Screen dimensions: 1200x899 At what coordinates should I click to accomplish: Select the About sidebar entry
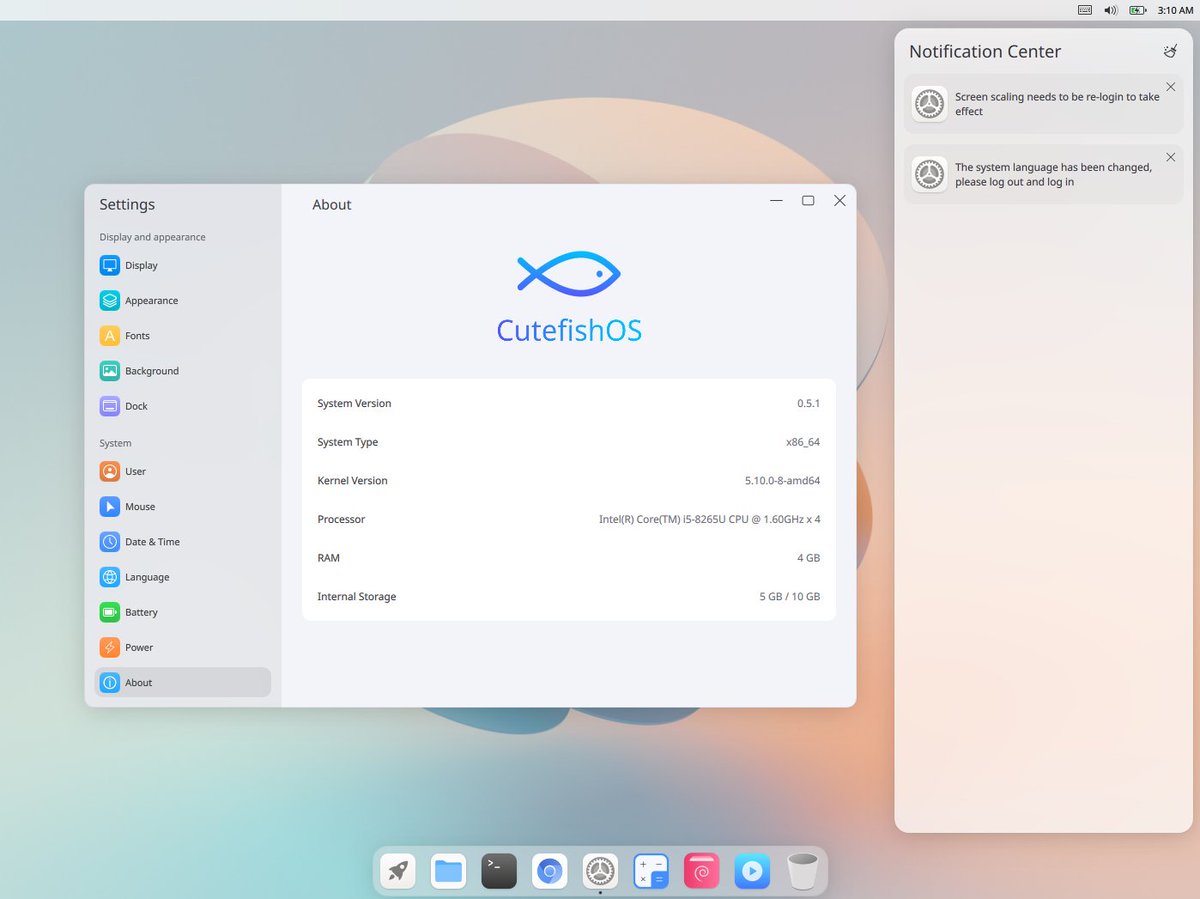click(183, 683)
